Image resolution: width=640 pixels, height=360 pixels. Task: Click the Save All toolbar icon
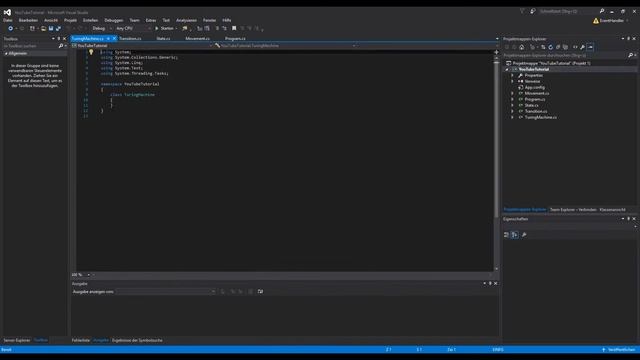tap(58, 28)
